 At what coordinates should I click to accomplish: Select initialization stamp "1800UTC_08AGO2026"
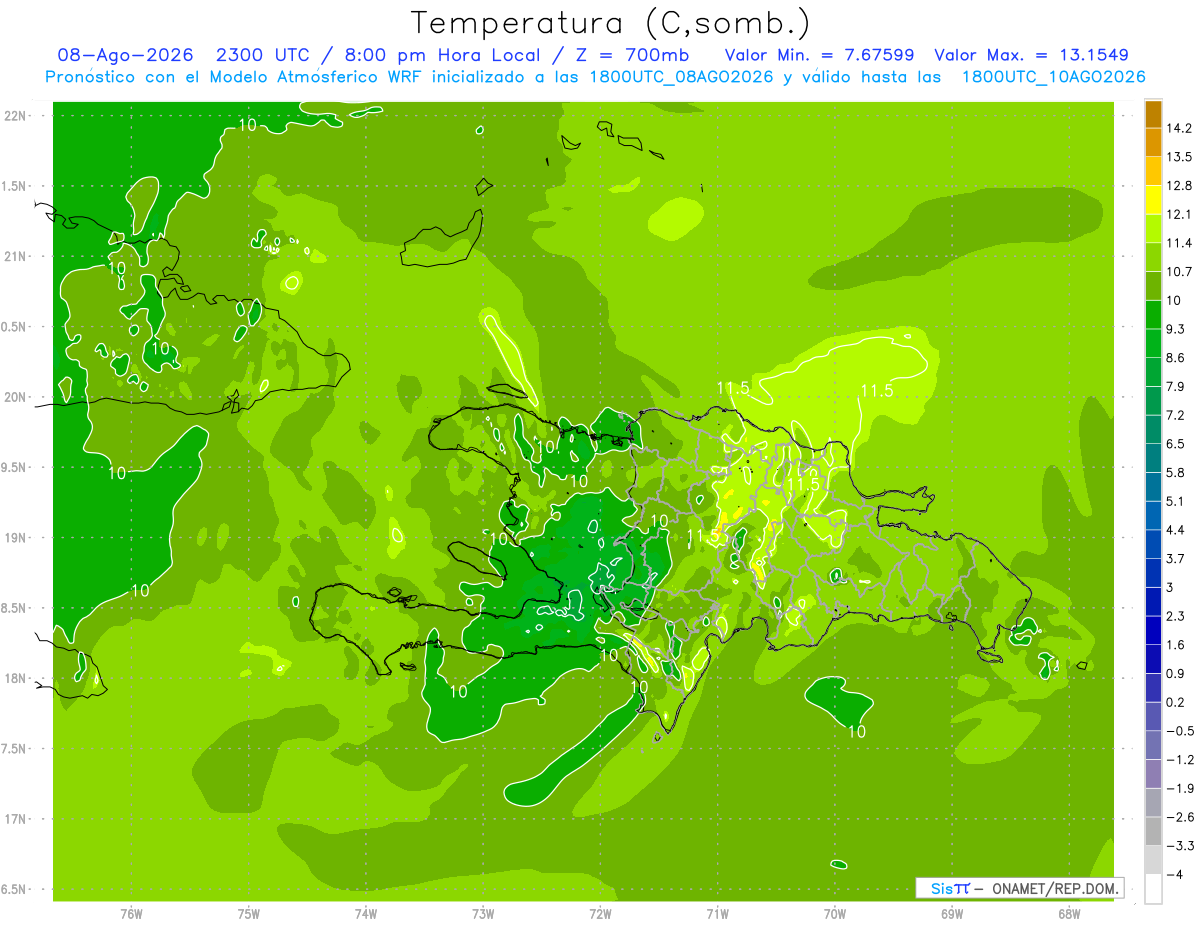(680, 77)
